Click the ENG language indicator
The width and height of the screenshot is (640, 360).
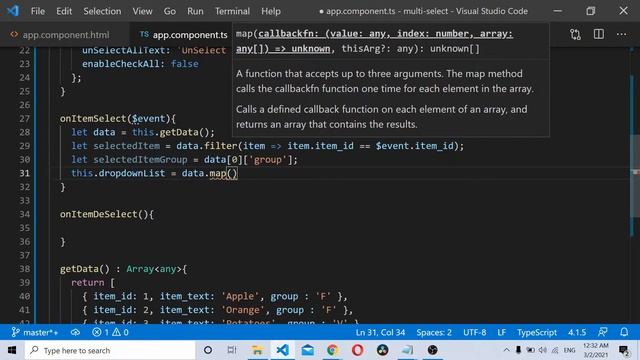(x=569, y=350)
